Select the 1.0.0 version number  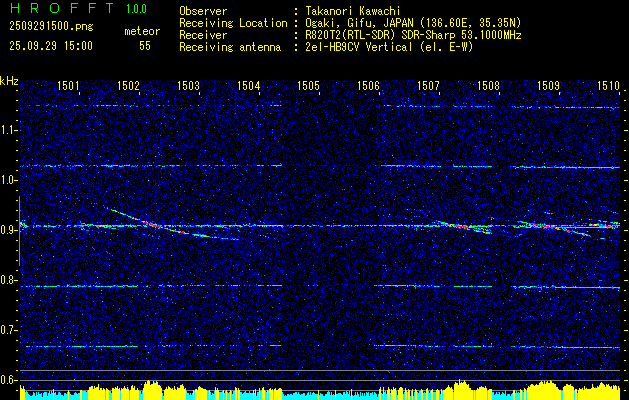[x=136, y=9]
